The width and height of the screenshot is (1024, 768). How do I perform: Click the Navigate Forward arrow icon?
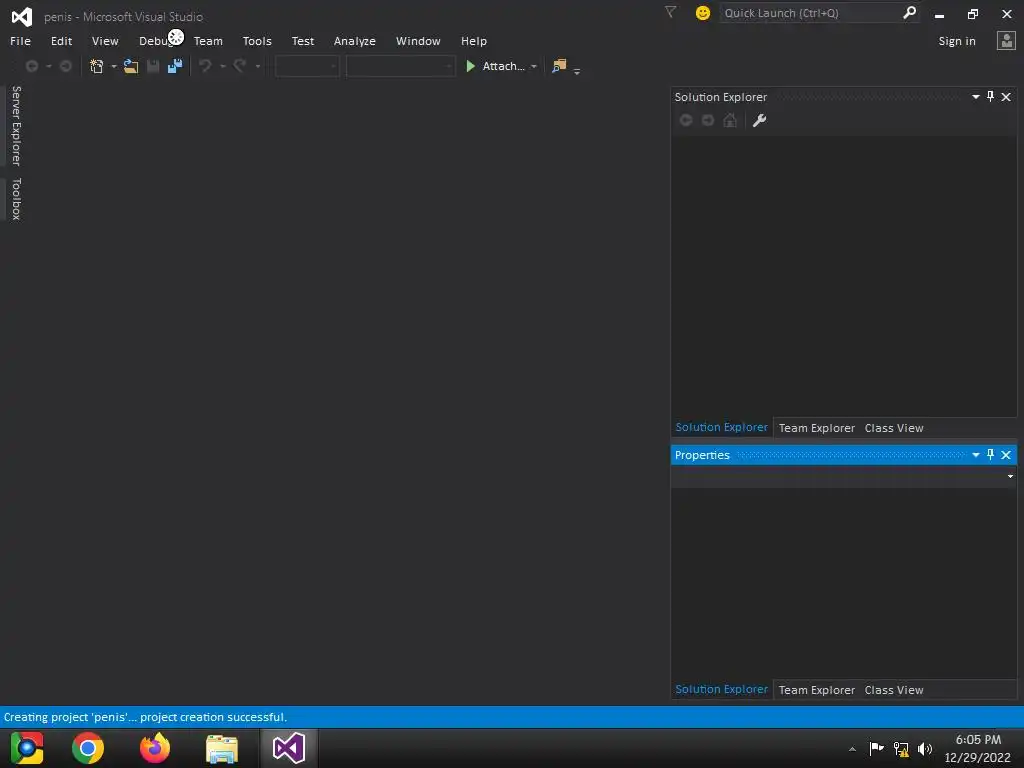click(65, 66)
